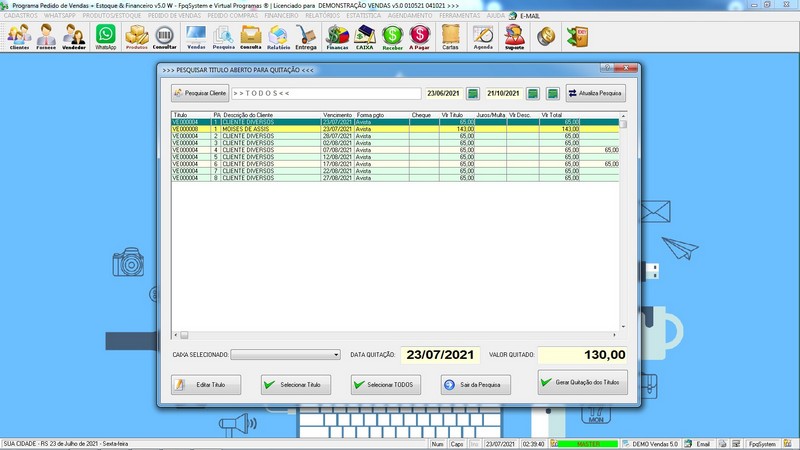800x450 pixels.
Task: Click the client filter field showing TODOS
Action: tap(326, 93)
